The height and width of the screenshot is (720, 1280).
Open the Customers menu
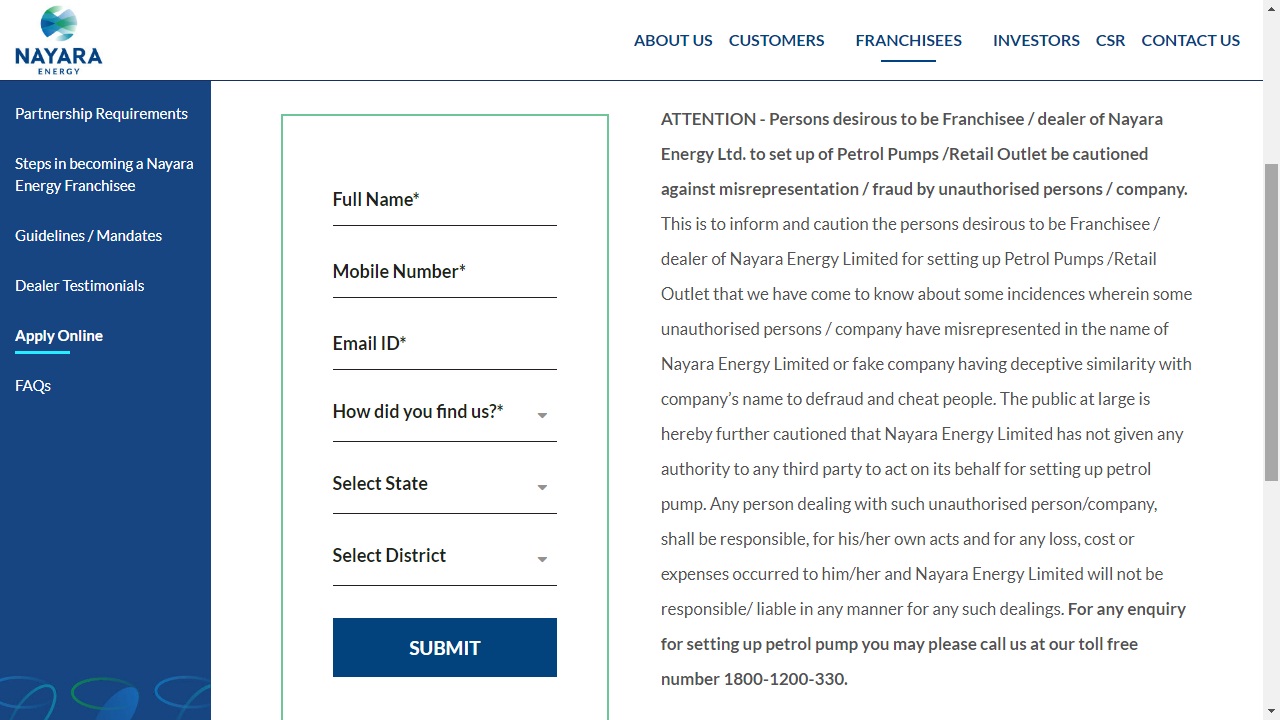pyautogui.click(x=776, y=40)
